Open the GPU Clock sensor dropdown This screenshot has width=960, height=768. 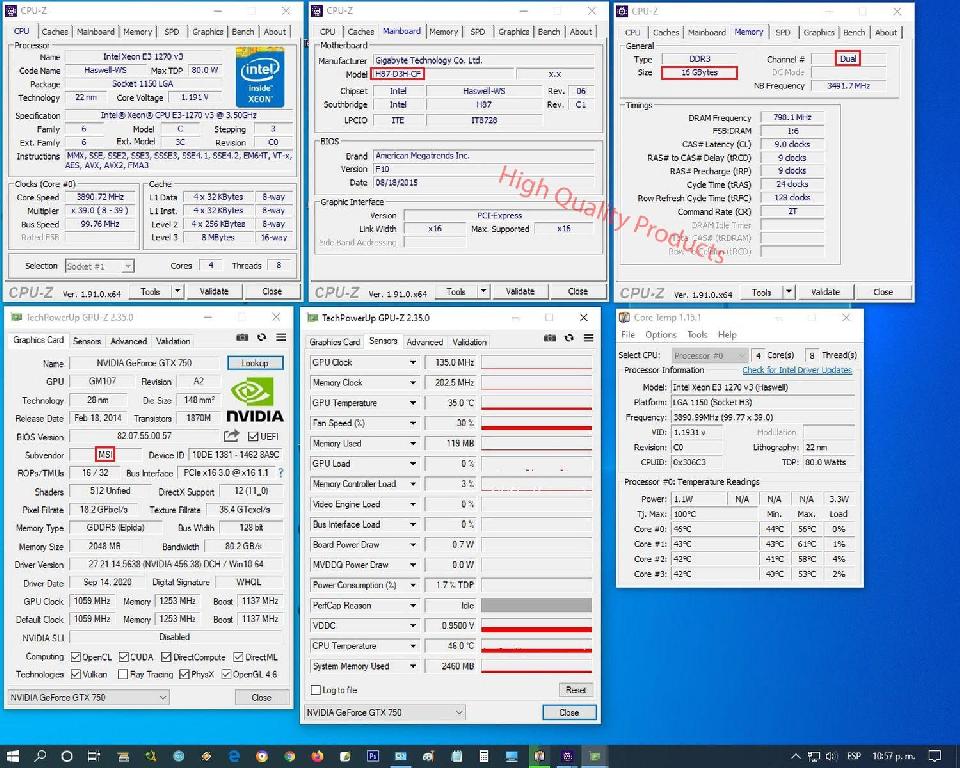[413, 362]
